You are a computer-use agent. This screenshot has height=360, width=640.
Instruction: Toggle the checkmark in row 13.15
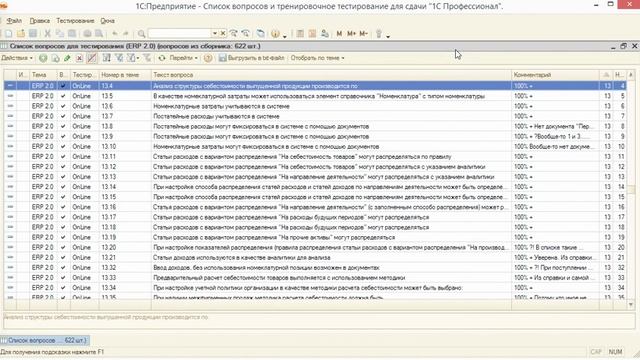63,197
